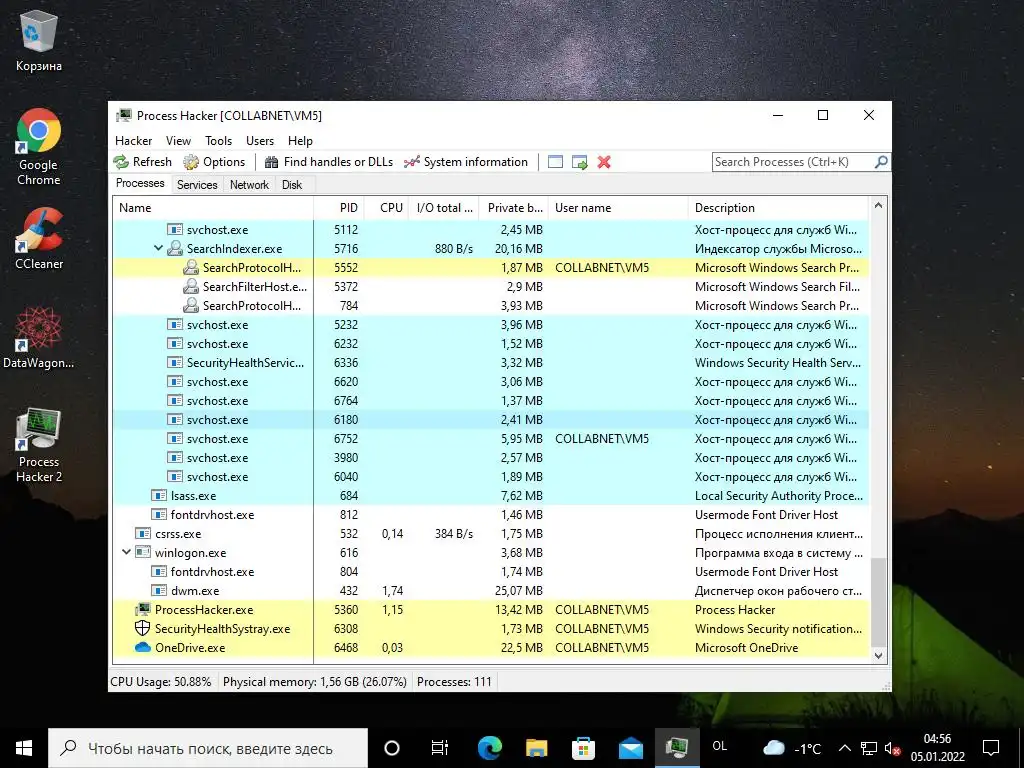Screen dimensions: 1024x768
Task: Select fontdrvhost.exe row with PID 812
Action: (x=490, y=515)
